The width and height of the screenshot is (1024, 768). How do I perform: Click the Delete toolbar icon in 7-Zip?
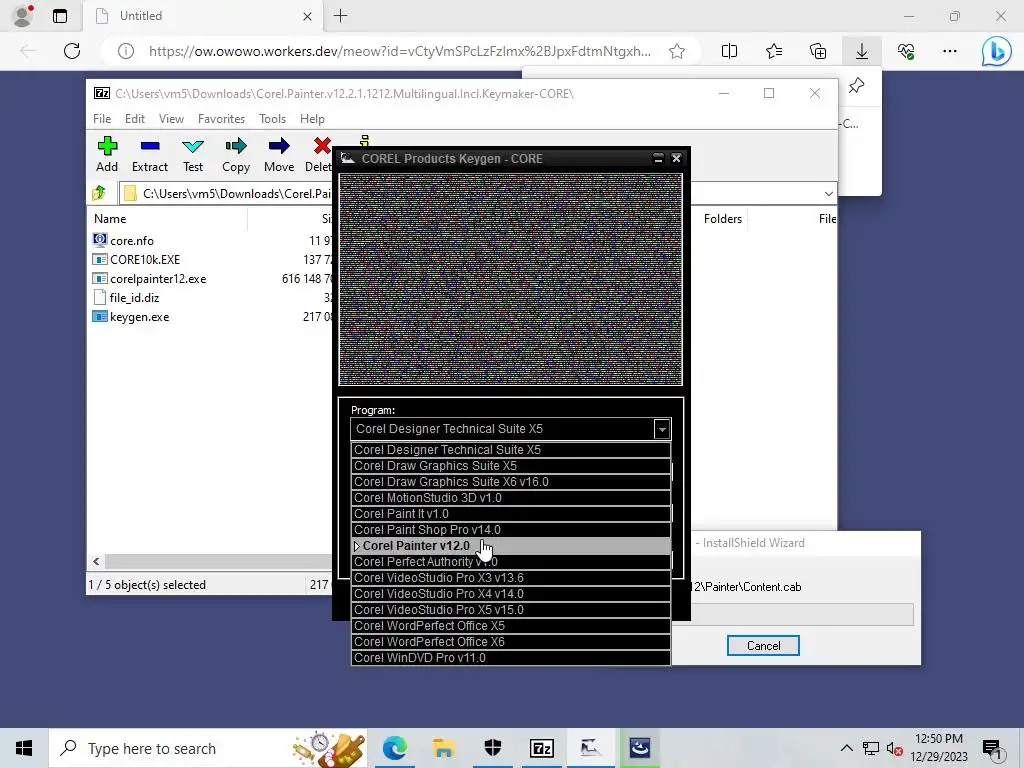pyautogui.click(x=319, y=155)
